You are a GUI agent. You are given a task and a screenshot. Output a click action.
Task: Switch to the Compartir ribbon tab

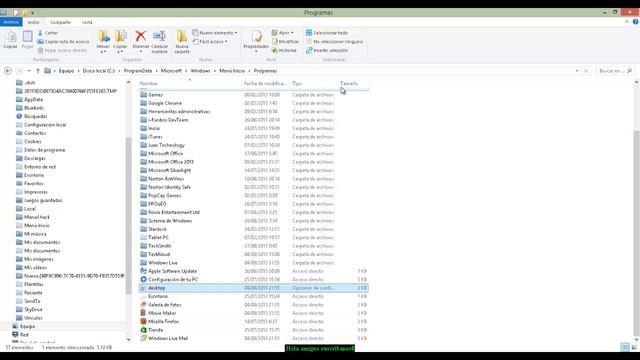tap(60, 22)
